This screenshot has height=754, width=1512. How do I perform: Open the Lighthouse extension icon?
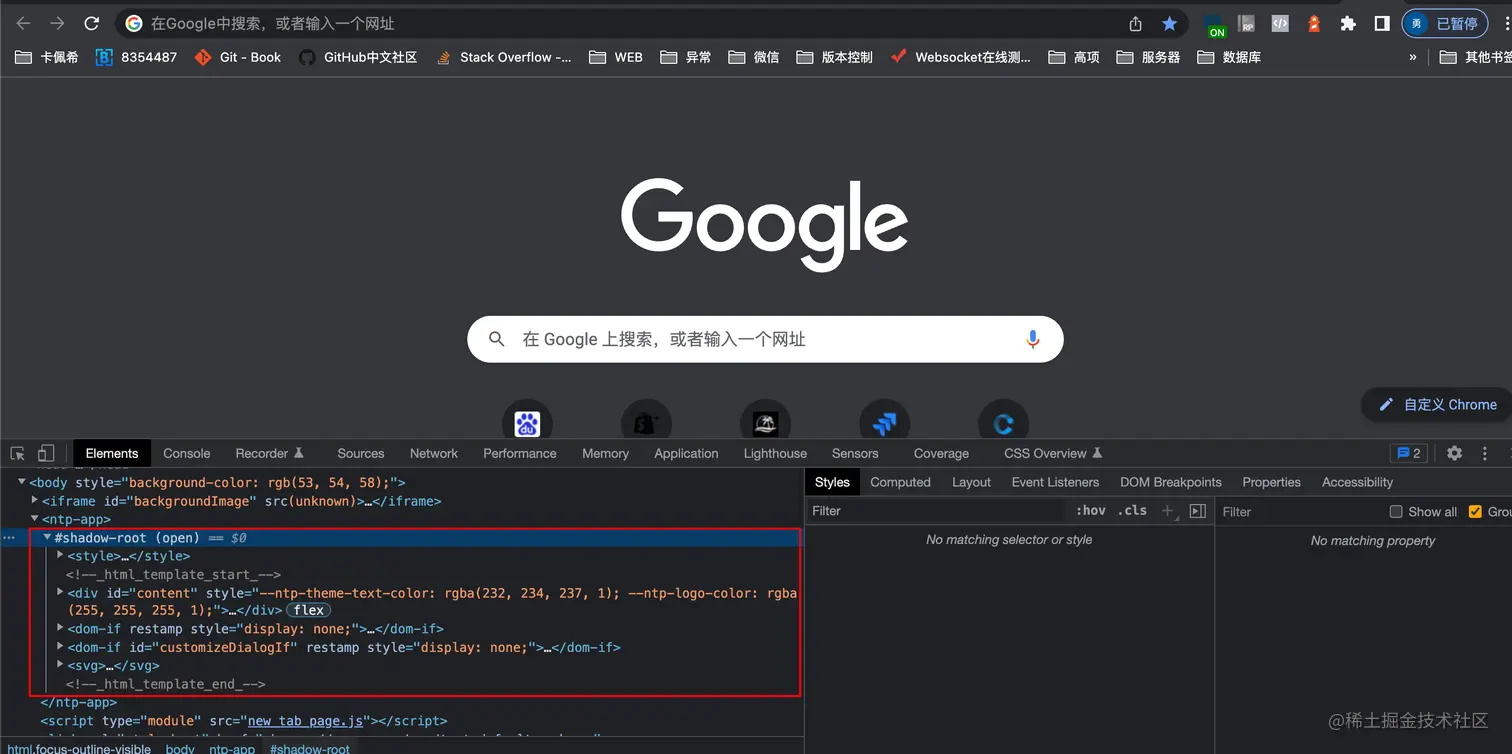(1314, 23)
